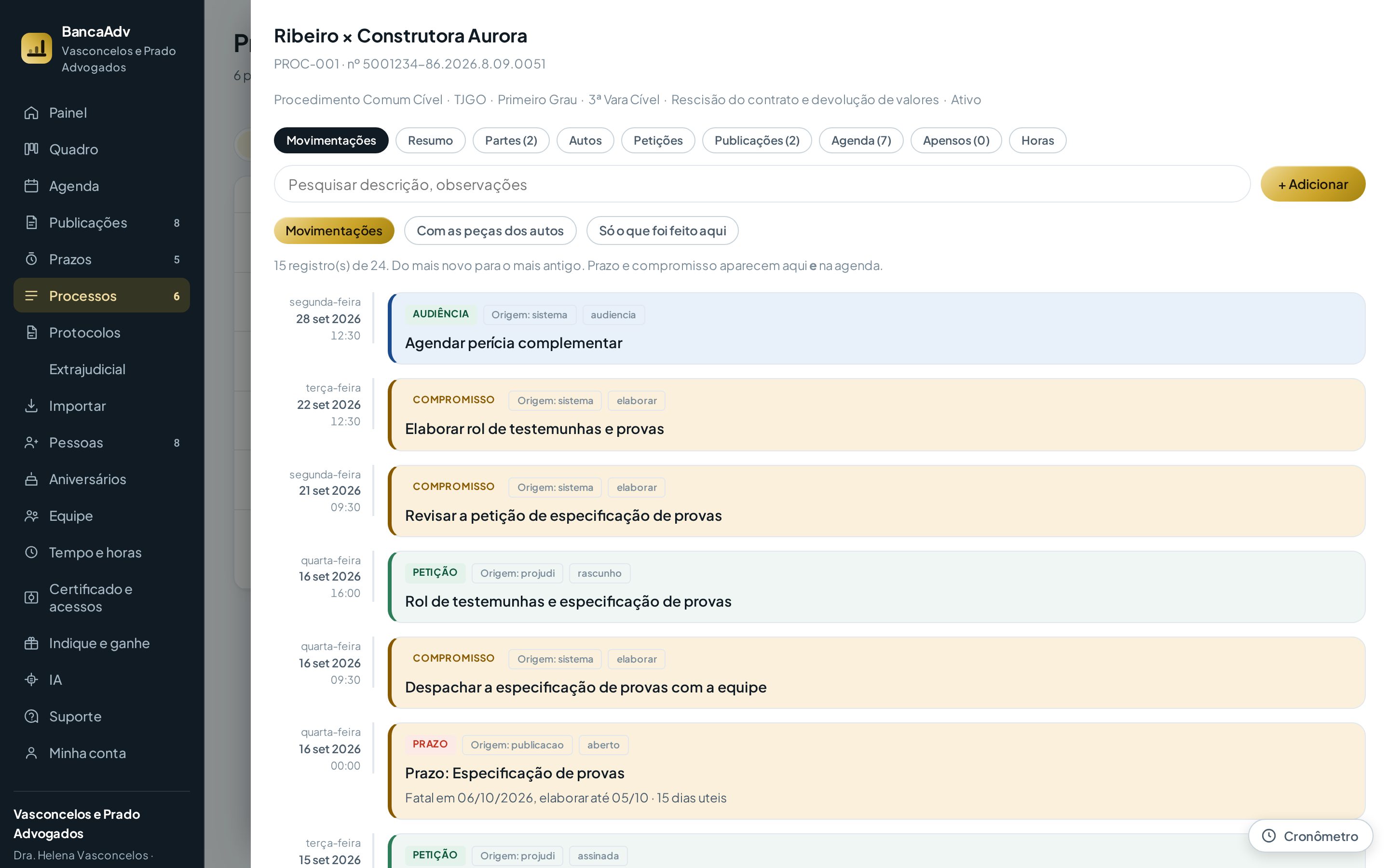Open the Apensos (0) tab
Screen dimensions: 1389x868
click(x=955, y=140)
